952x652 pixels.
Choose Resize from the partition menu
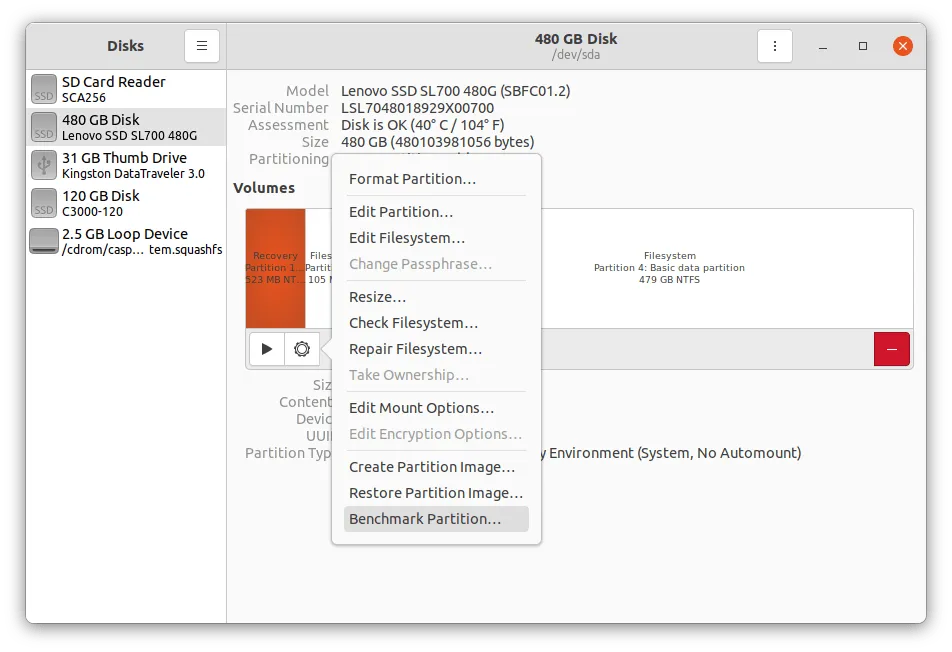(x=377, y=296)
